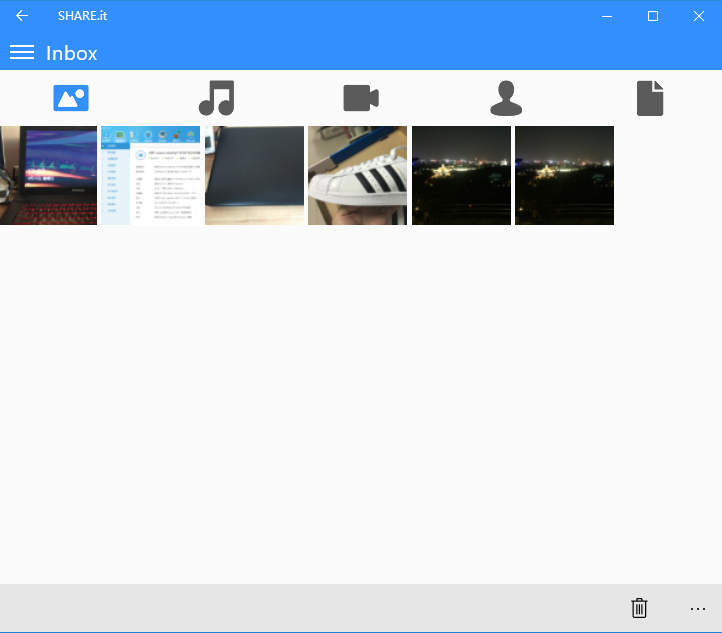Open the first night cityscape photo
Viewport: 722px width, 633px height.
pyautogui.click(x=461, y=175)
